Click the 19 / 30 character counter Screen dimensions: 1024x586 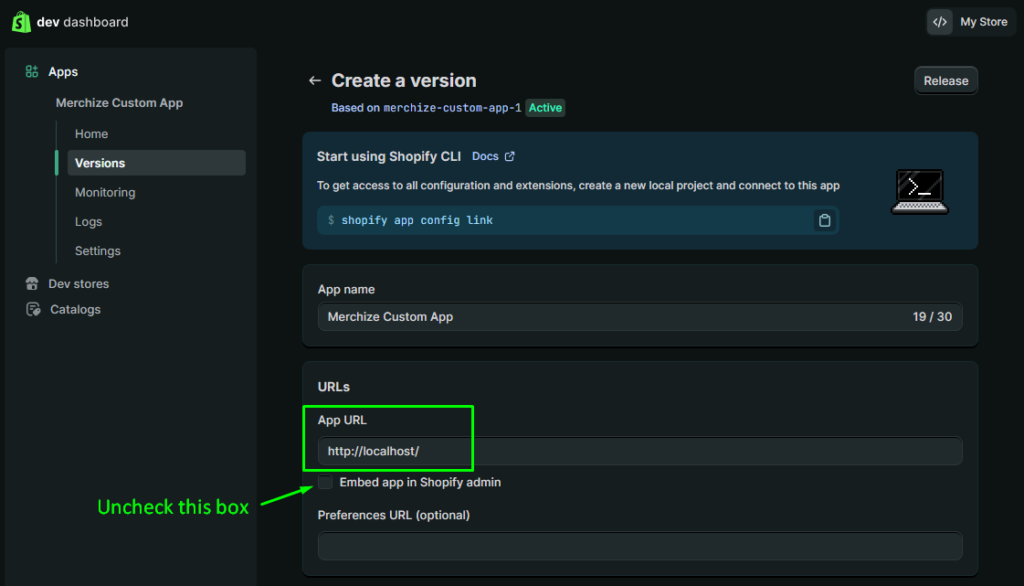coord(932,317)
